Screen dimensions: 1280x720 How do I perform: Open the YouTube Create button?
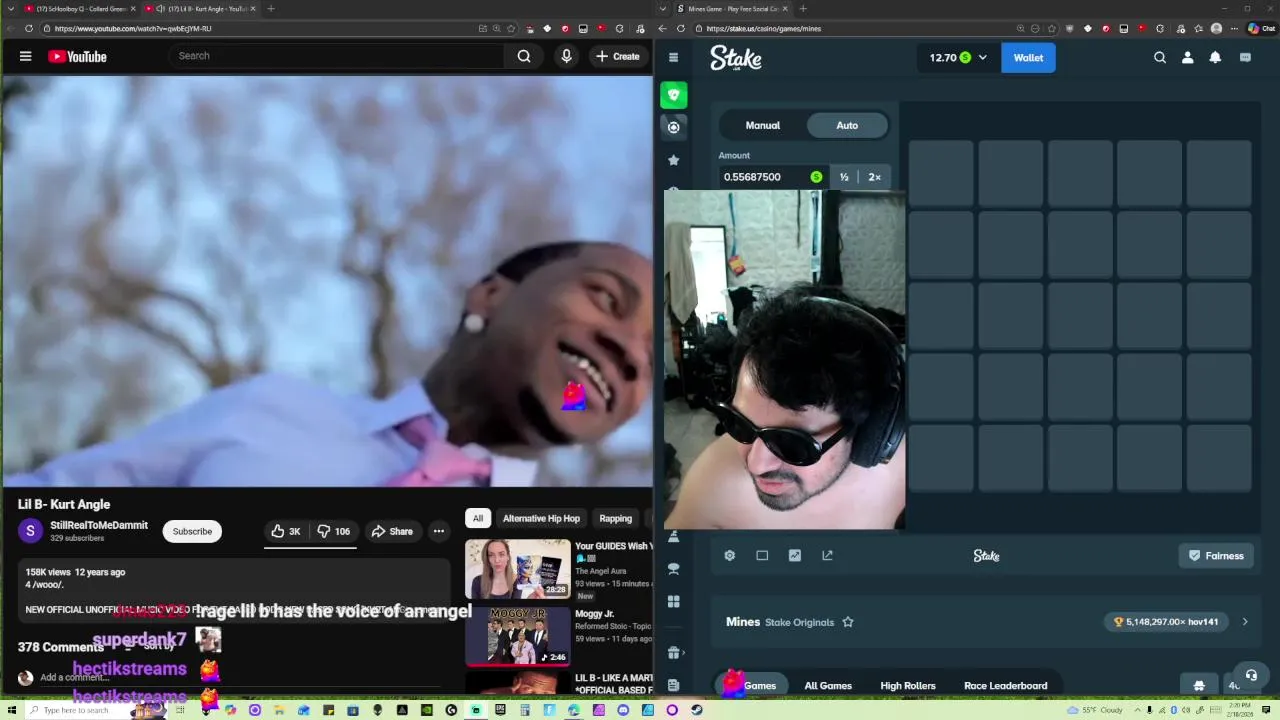pos(617,56)
